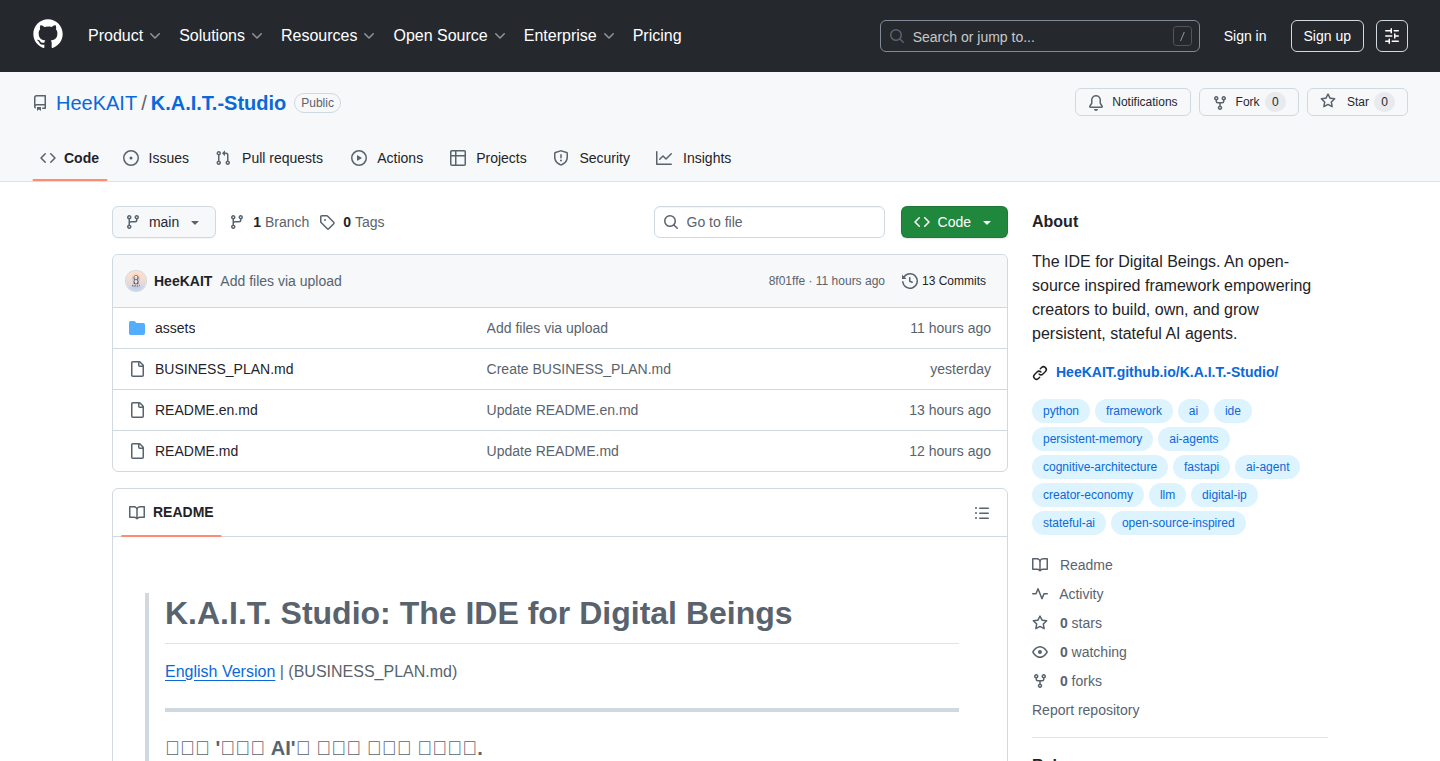Open commit hash 8f01ffe
The image size is (1440, 761).
click(786, 281)
